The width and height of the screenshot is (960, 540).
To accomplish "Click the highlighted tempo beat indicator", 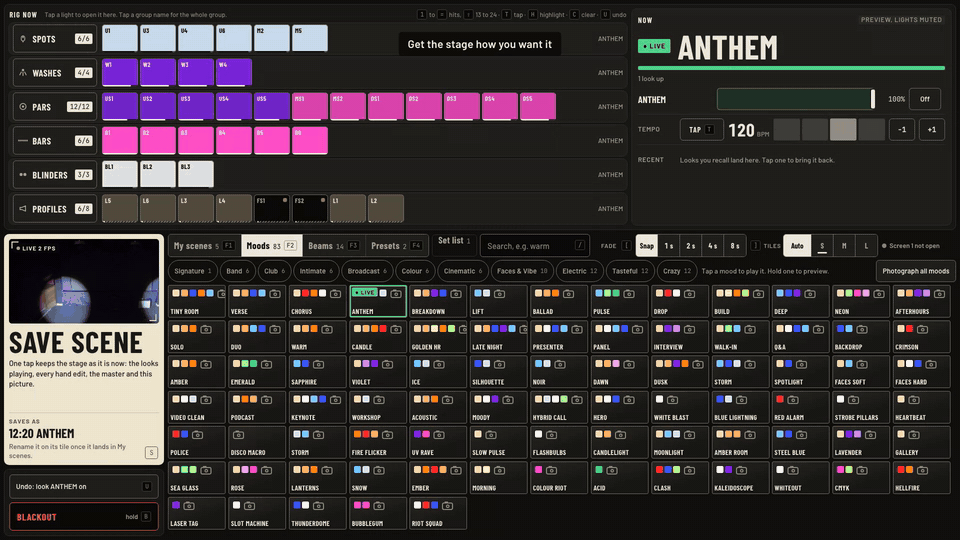I will point(842,129).
